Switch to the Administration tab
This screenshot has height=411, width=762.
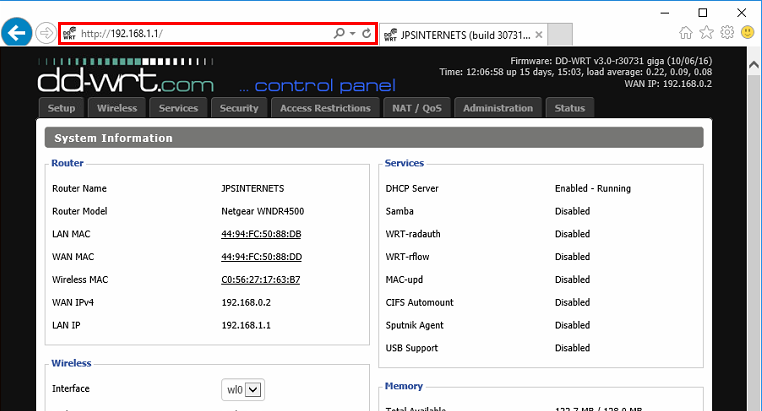(498, 108)
